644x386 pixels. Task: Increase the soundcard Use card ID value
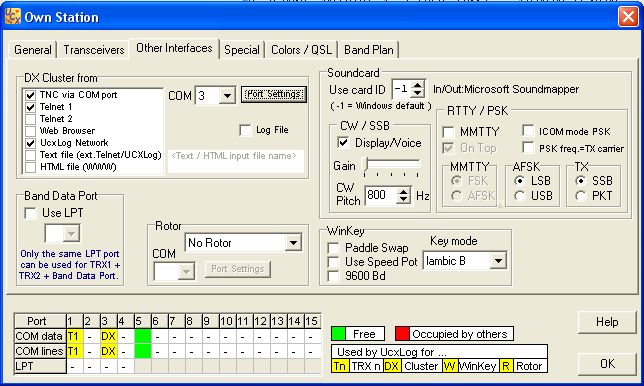[418, 85]
